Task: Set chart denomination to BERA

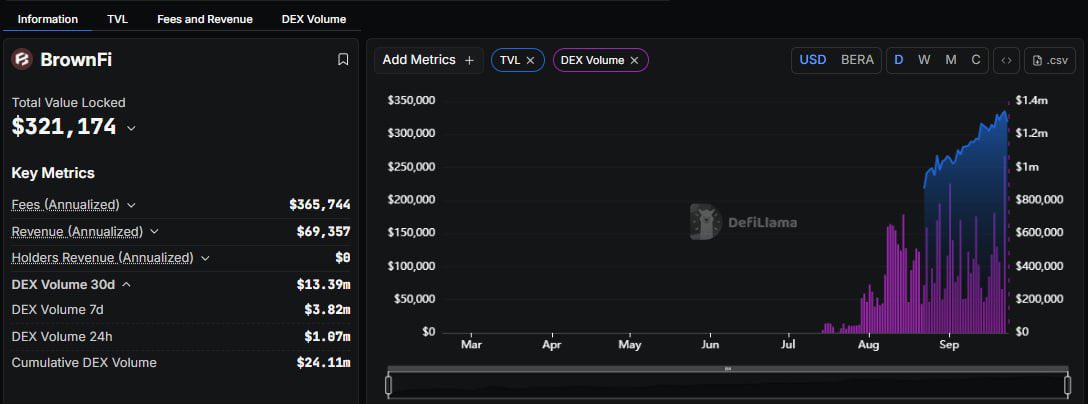Action: click(857, 60)
